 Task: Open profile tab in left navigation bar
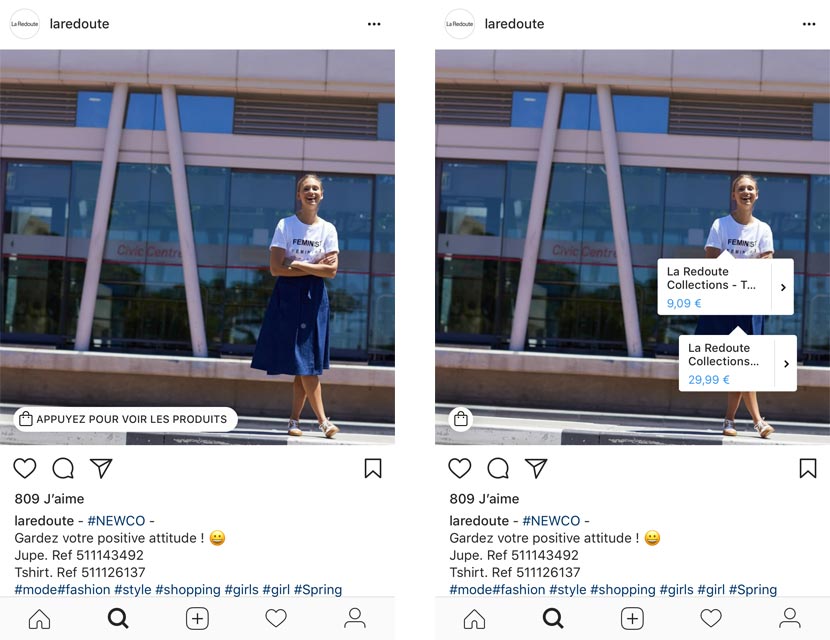click(x=355, y=618)
